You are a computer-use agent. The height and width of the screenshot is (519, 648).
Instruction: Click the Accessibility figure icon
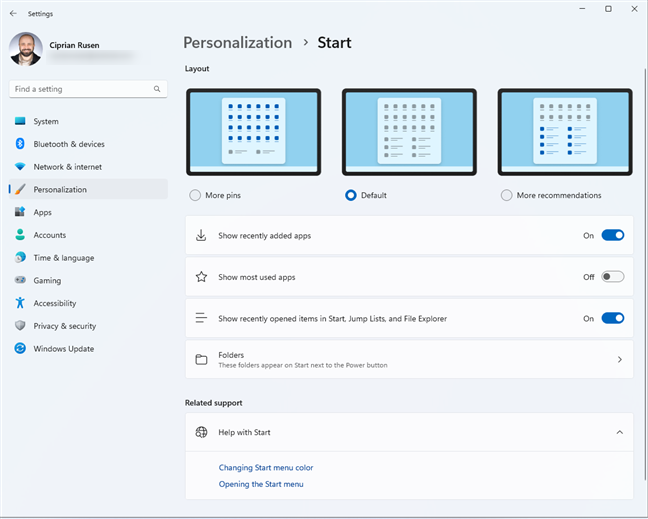(x=20, y=303)
